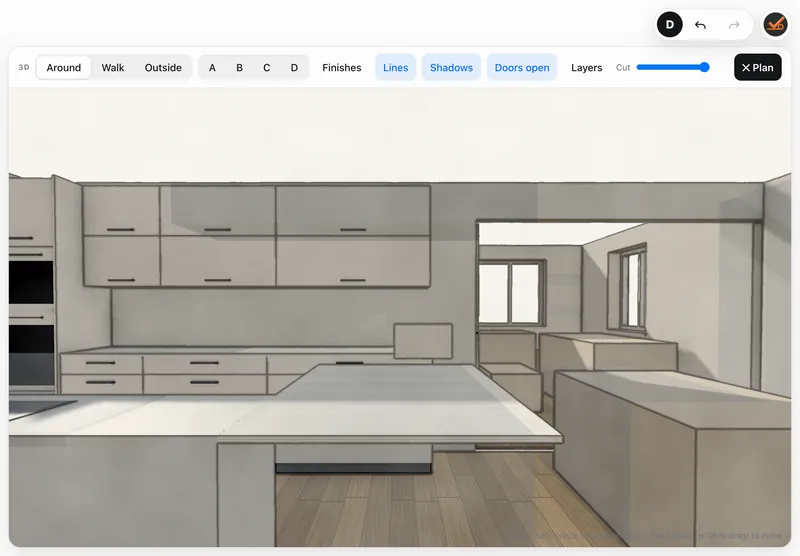Close 3D view with Plan button
The height and width of the screenshot is (556, 800).
[758, 67]
